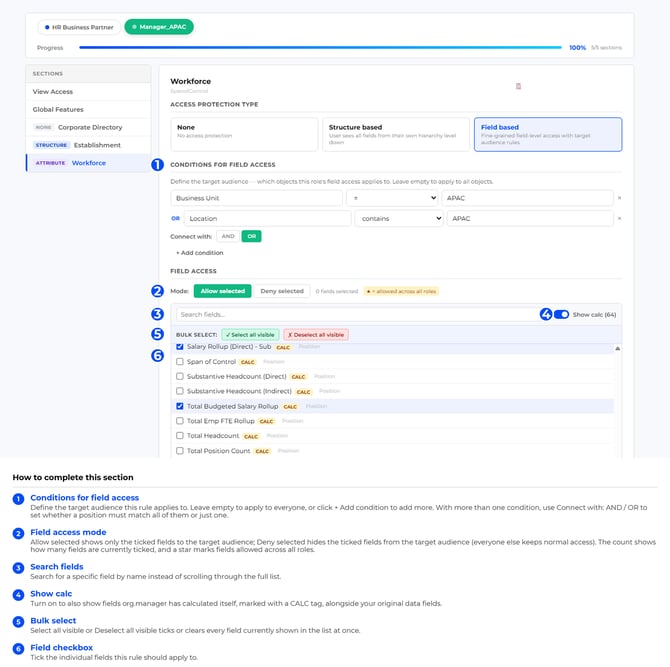Click the Workforce section title
Image resolution: width=670 pixels, height=667 pixels.
(x=191, y=81)
